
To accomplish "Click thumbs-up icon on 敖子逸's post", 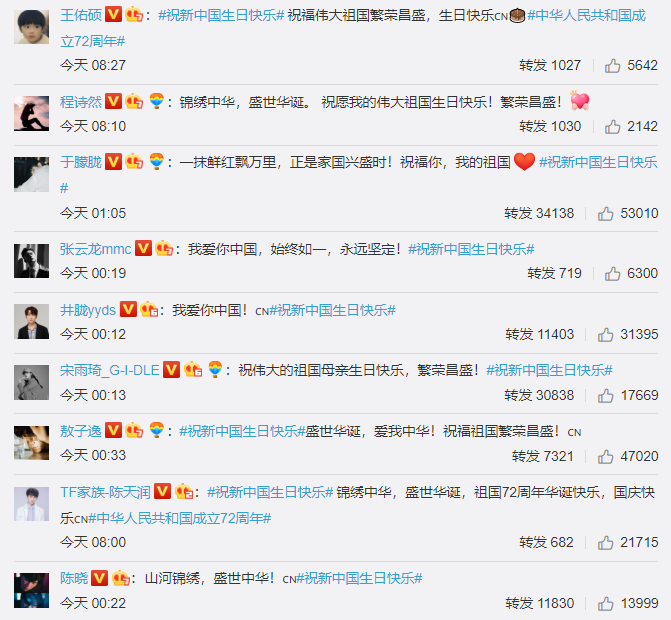I will (606, 457).
